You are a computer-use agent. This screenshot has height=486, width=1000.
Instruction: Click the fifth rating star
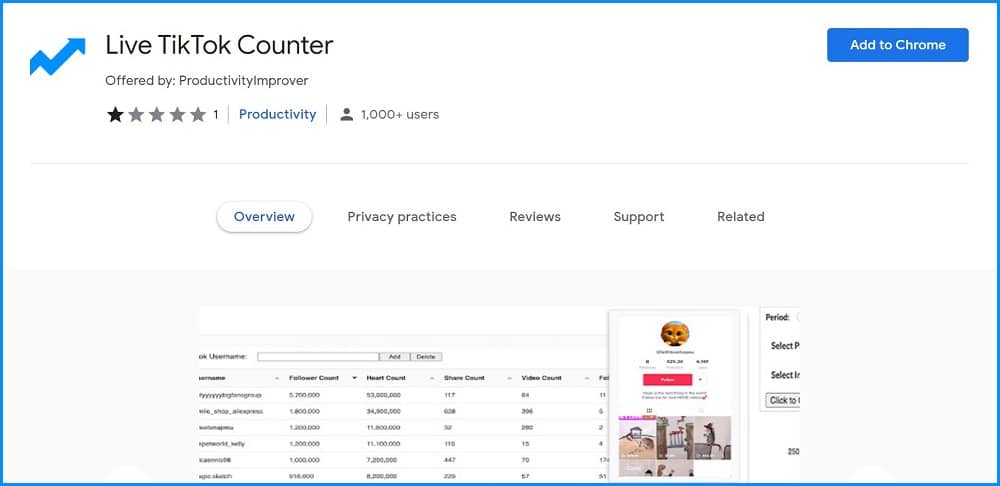click(x=198, y=115)
